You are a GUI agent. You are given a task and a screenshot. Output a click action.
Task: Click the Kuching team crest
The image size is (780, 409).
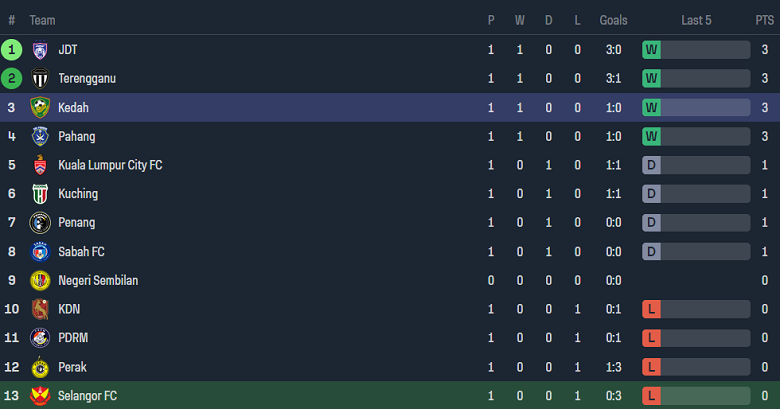(40, 194)
